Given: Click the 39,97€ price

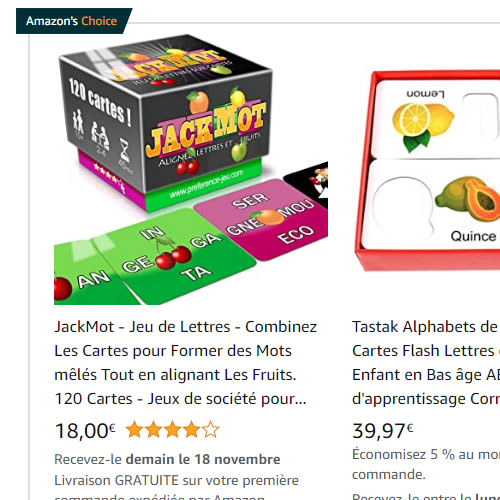Looking at the screenshot, I should 383,431.
